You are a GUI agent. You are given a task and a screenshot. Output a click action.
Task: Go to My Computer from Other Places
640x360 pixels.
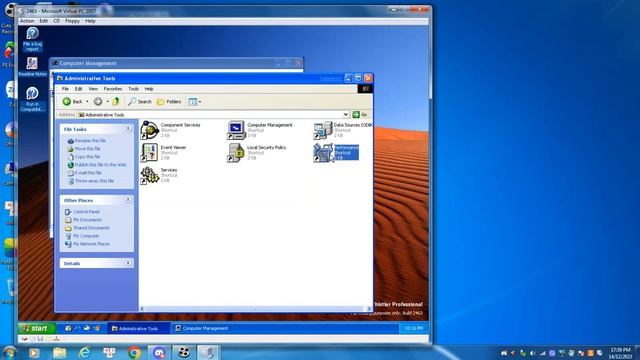(x=86, y=236)
